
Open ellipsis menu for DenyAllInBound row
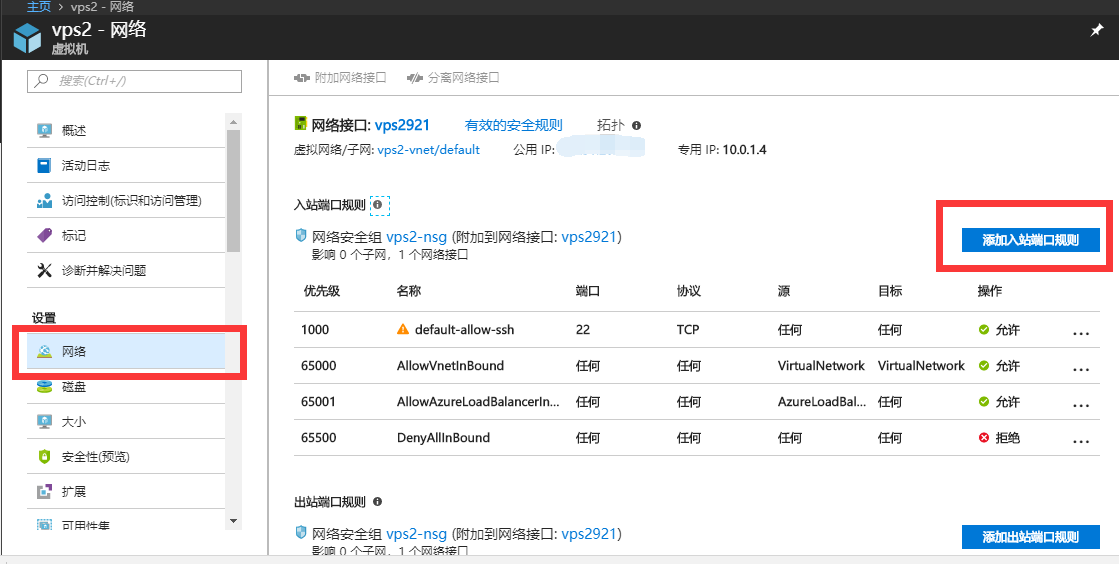(x=1081, y=440)
